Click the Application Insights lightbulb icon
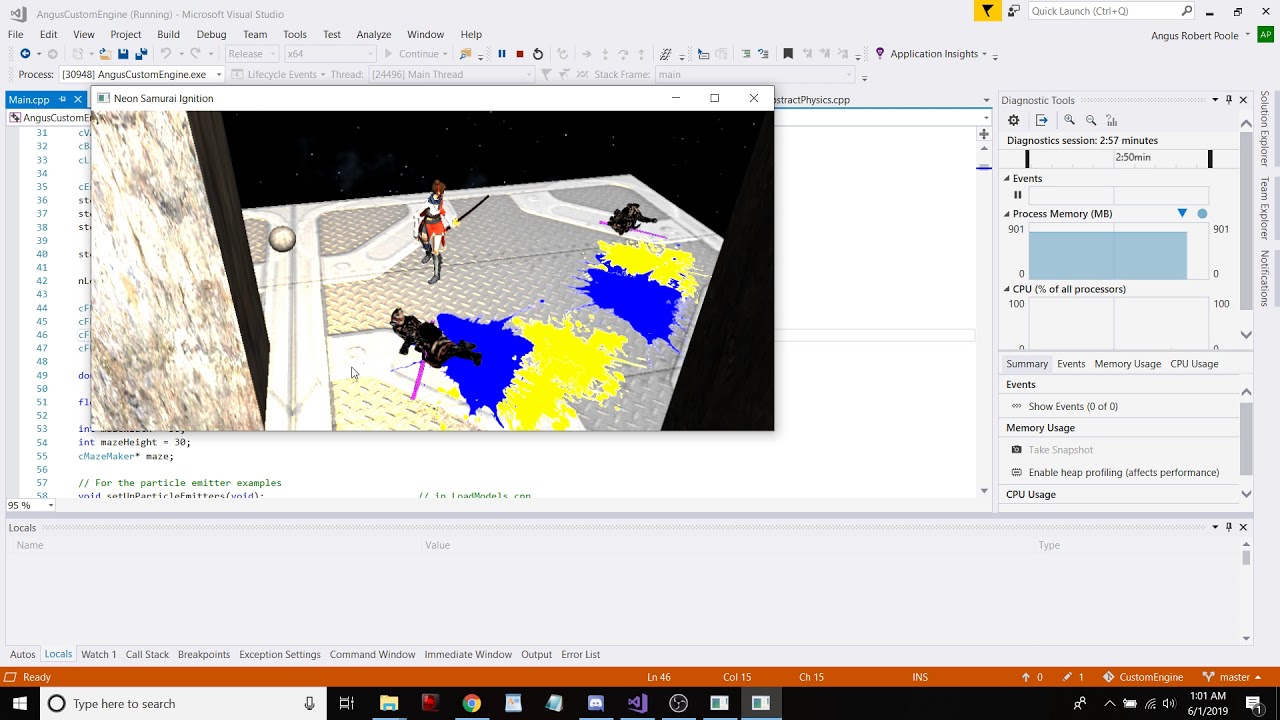This screenshot has height=720, width=1280. 880,54
